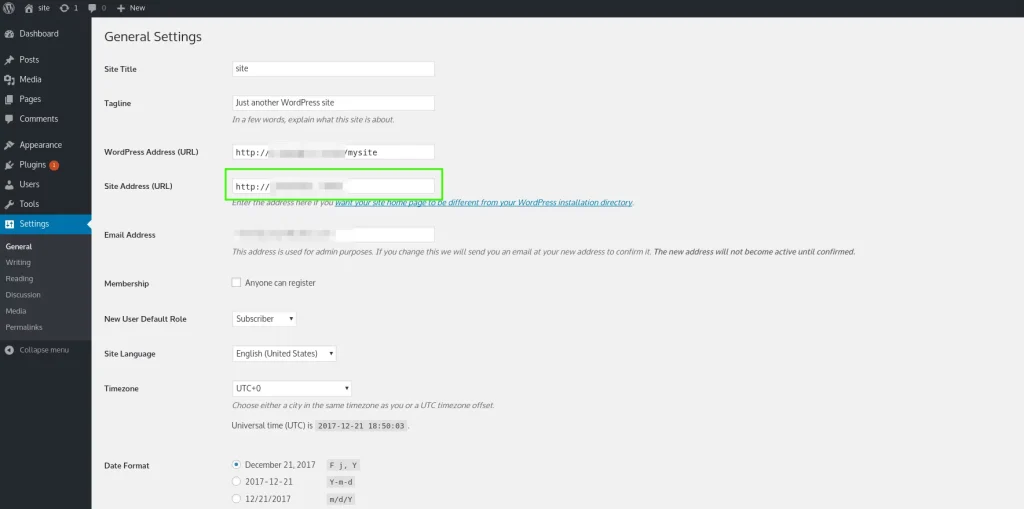Click the New button in admin bar

131,7
